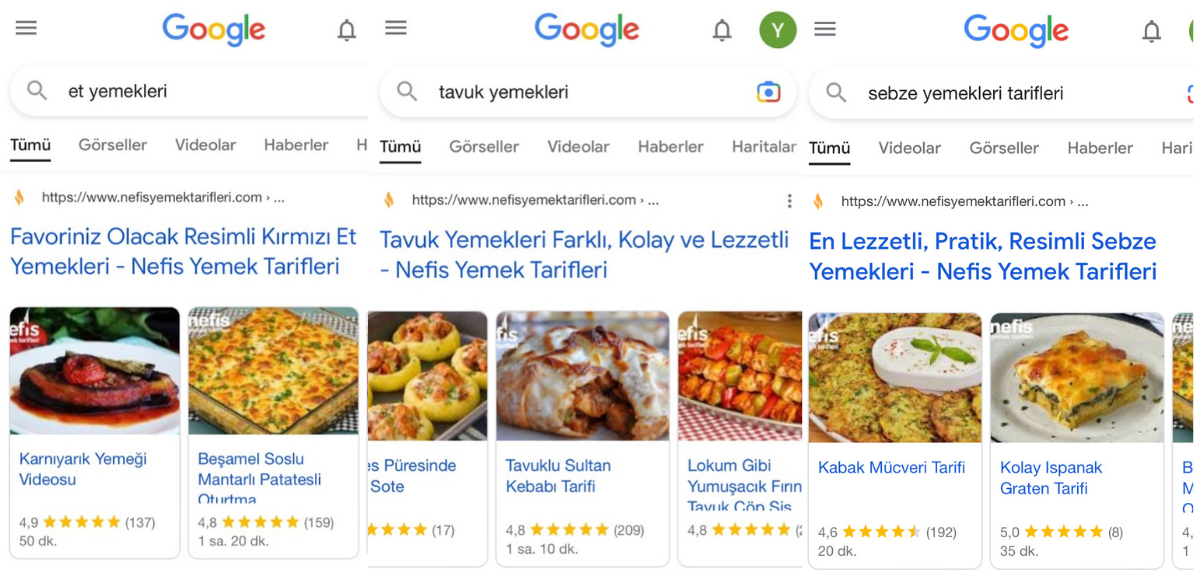Open the Kabak Mücveri Tarifi image
Image resolution: width=1200 pixels, height=574 pixels.
[894, 377]
